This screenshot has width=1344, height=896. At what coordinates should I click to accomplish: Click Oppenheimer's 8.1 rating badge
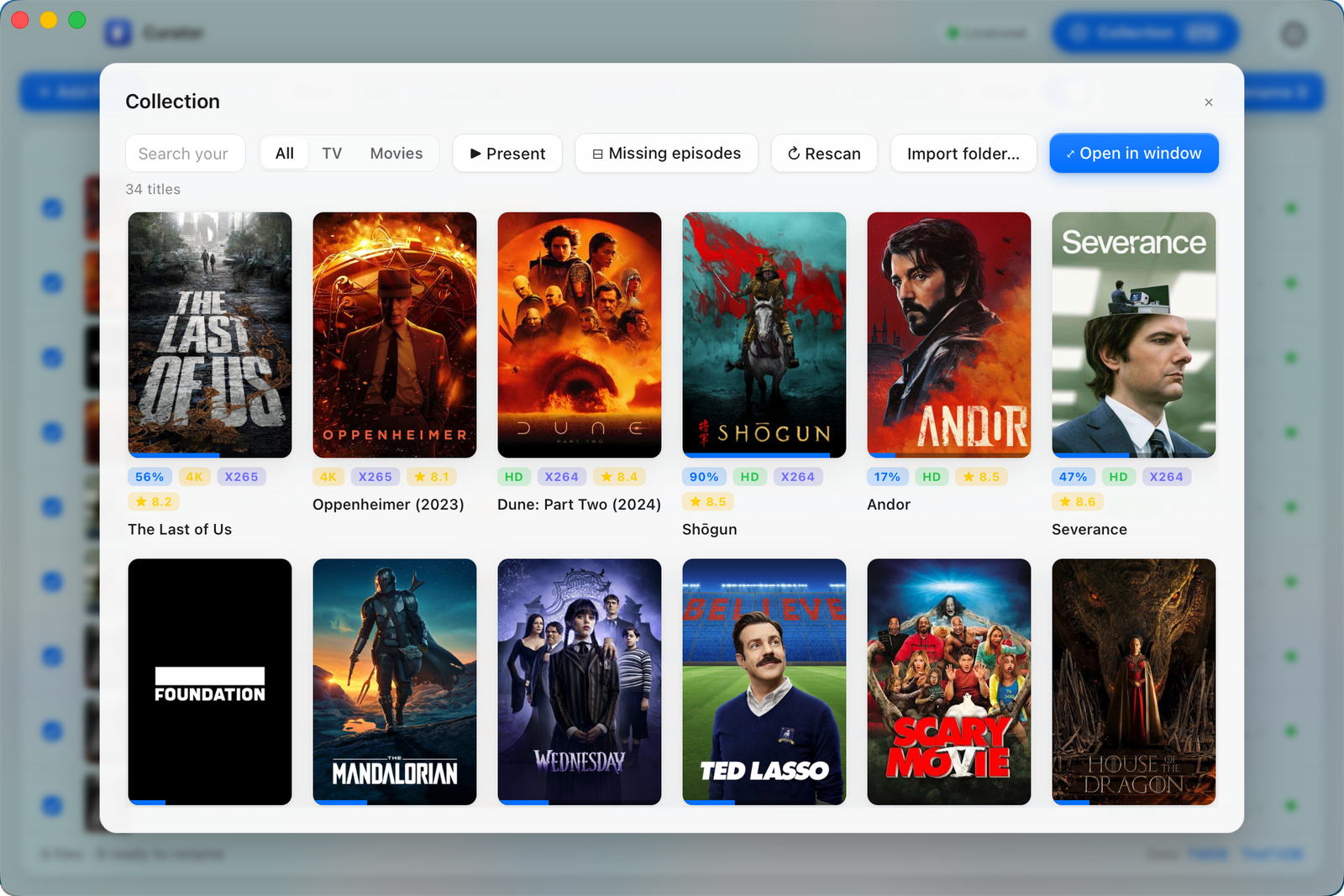tap(433, 477)
